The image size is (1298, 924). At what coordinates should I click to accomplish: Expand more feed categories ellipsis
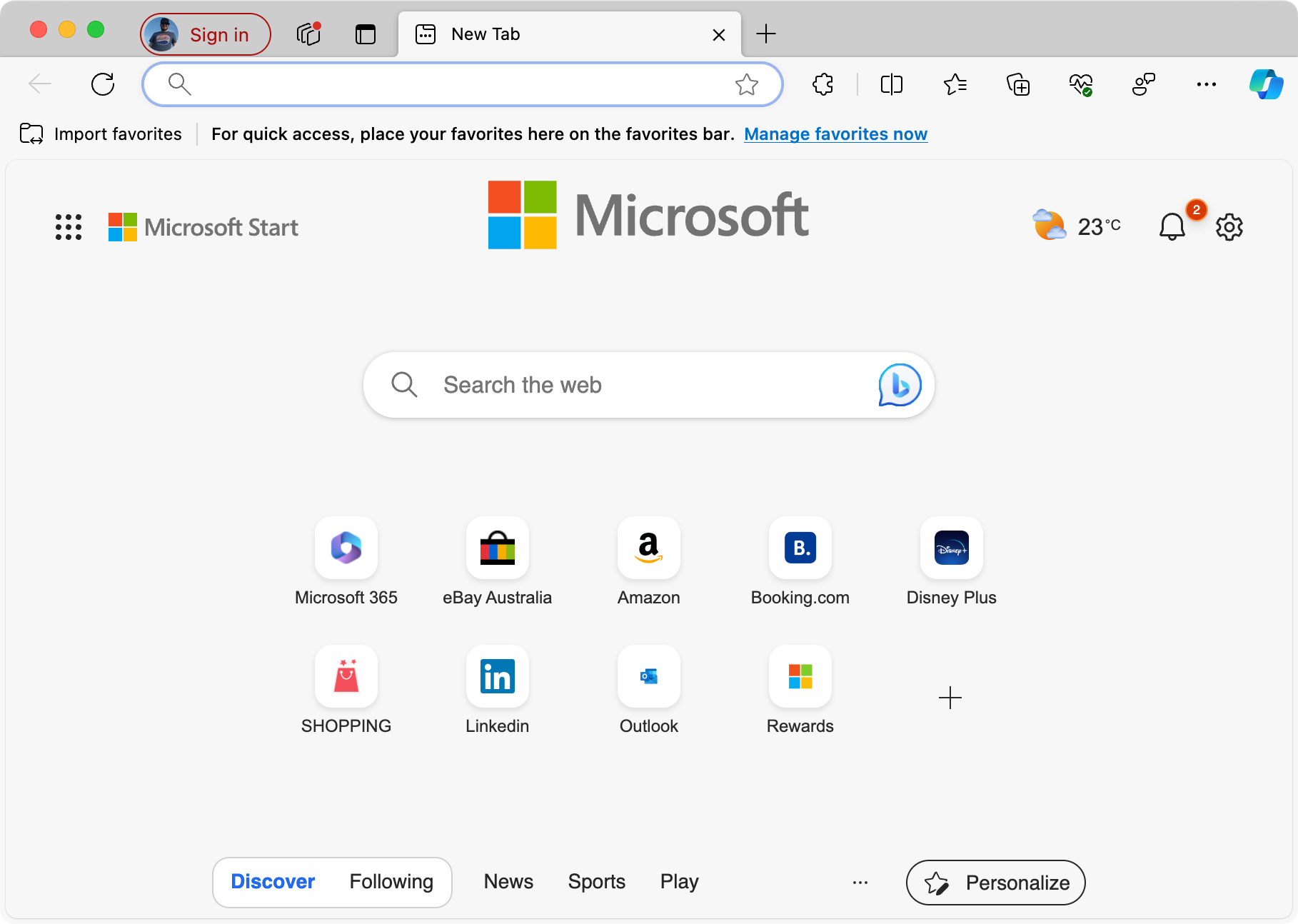click(860, 883)
